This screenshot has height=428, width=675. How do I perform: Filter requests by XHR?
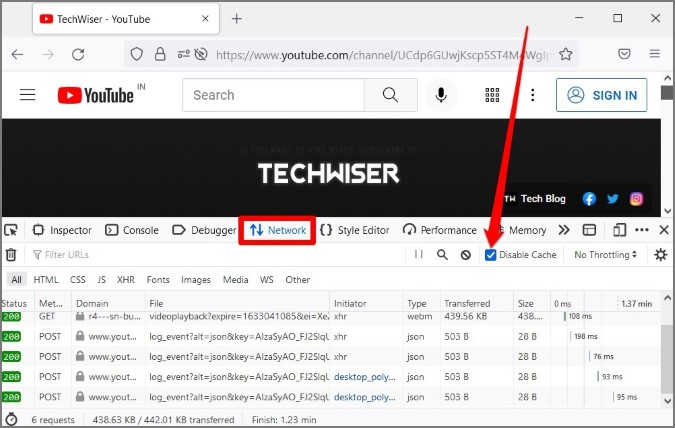tap(126, 279)
